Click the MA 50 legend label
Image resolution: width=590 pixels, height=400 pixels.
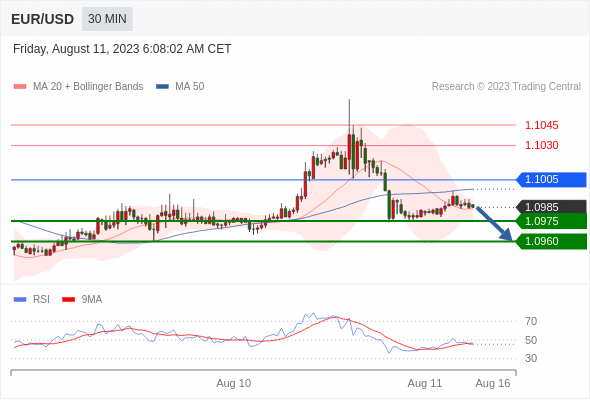190,87
